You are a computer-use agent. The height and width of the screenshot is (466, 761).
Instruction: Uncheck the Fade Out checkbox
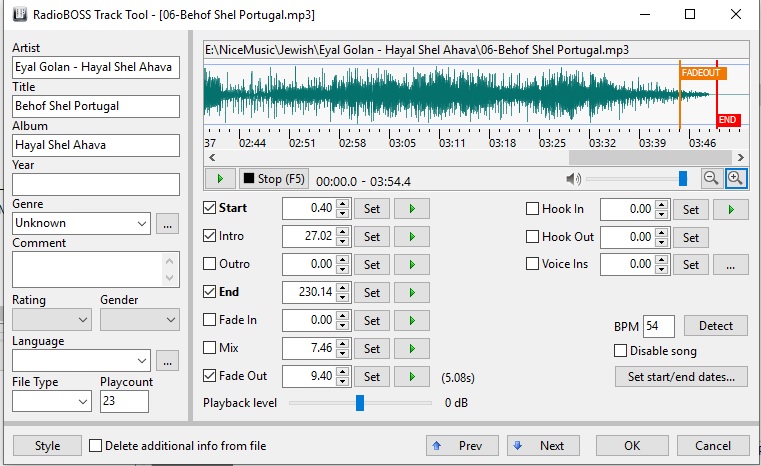coord(209,376)
